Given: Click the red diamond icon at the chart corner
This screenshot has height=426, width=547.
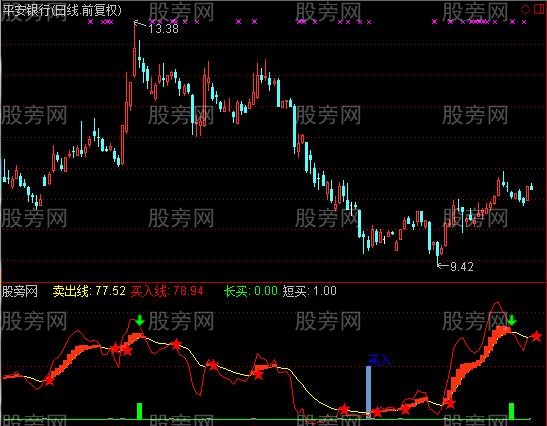Looking at the screenshot, I should point(525,9).
